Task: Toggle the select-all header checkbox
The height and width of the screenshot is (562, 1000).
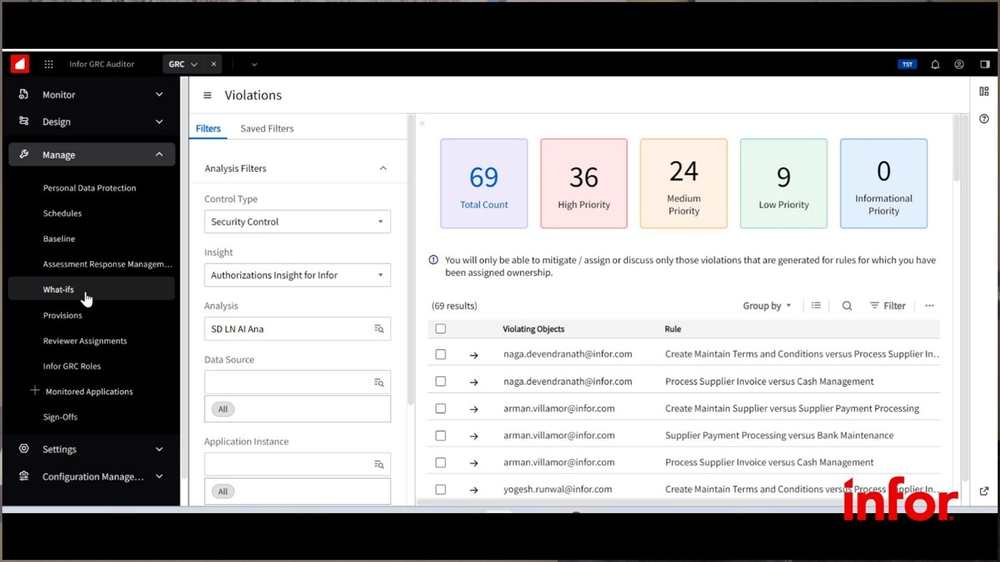Action: (x=441, y=329)
